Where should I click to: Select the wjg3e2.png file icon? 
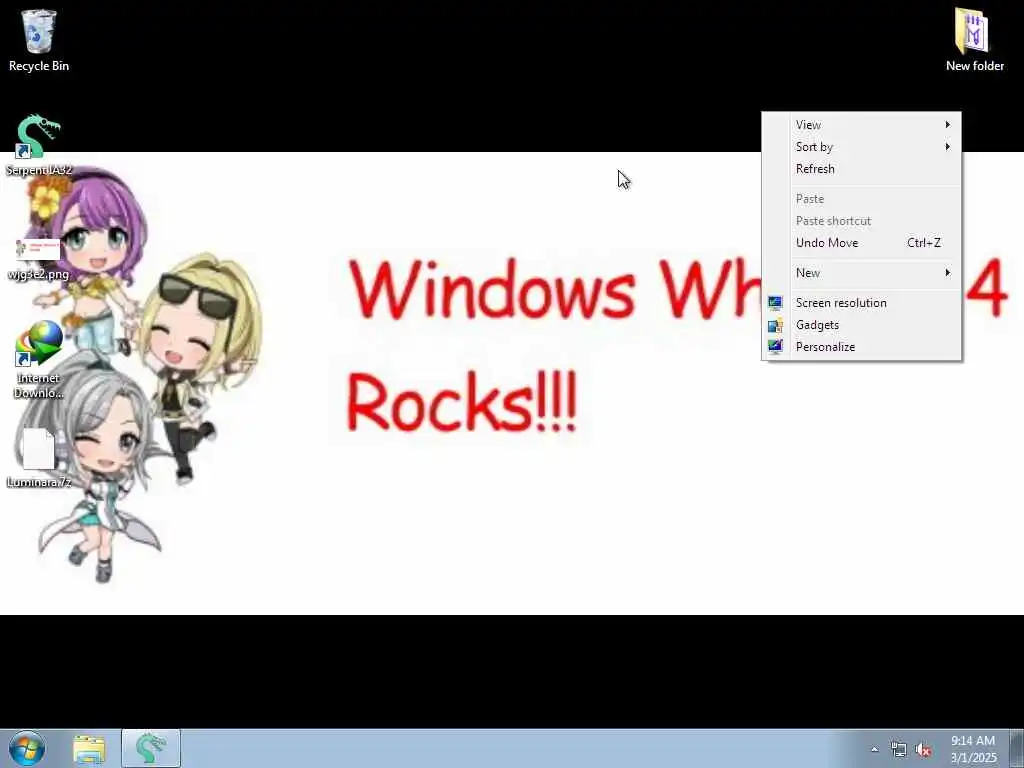[x=39, y=259]
